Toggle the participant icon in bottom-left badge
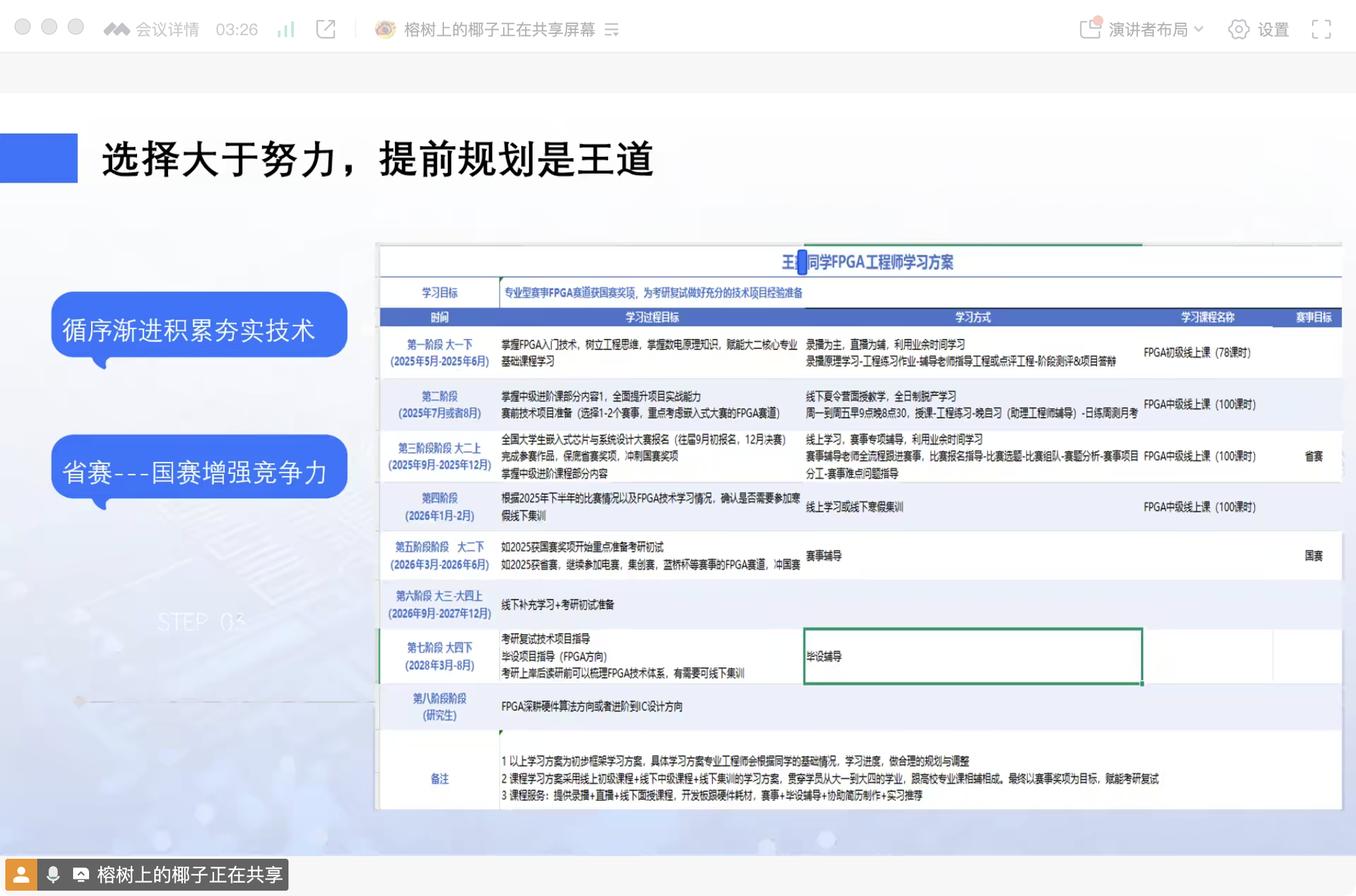The height and width of the screenshot is (896, 1356). pos(23,875)
